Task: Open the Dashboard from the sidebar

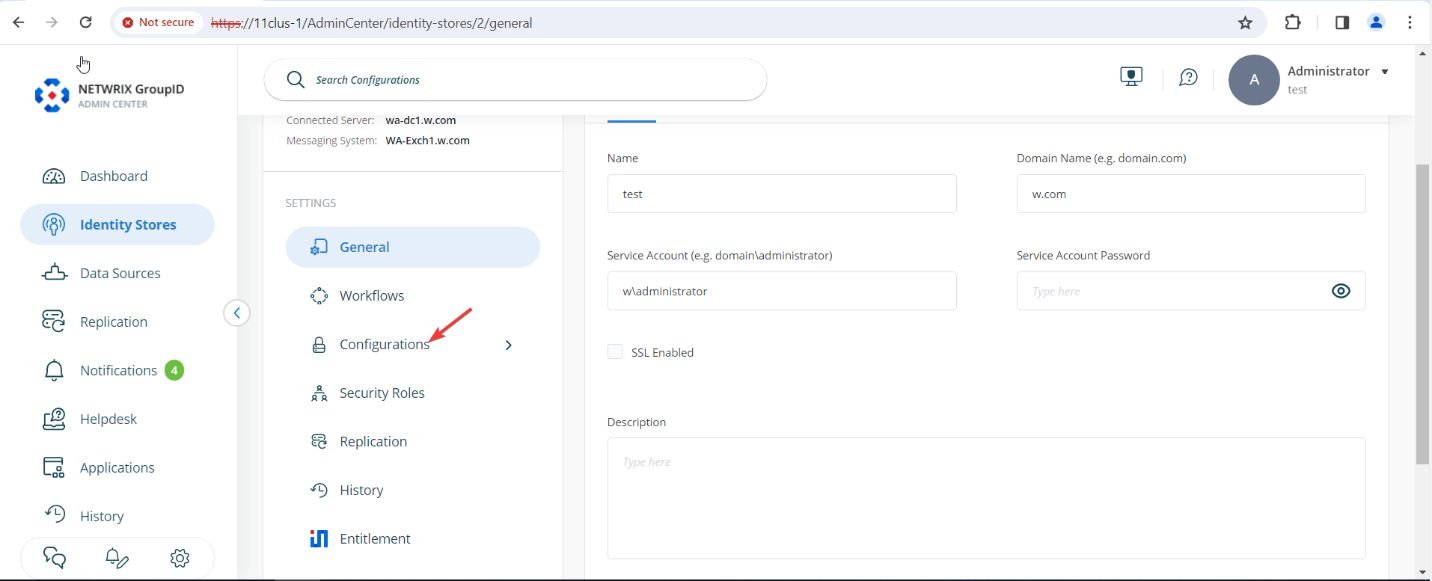Action: [113, 175]
